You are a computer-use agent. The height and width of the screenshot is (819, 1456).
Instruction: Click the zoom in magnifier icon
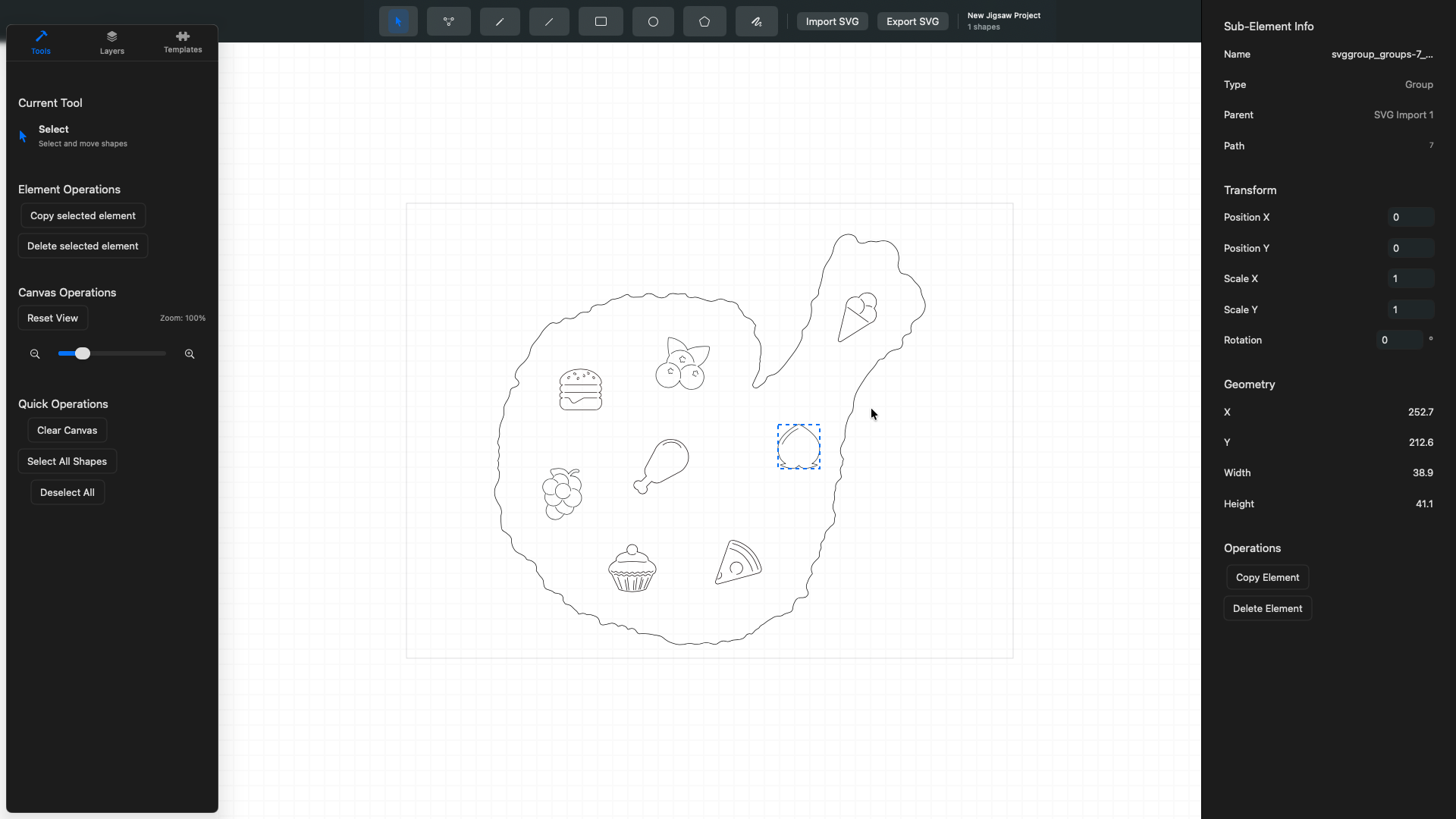[189, 353]
